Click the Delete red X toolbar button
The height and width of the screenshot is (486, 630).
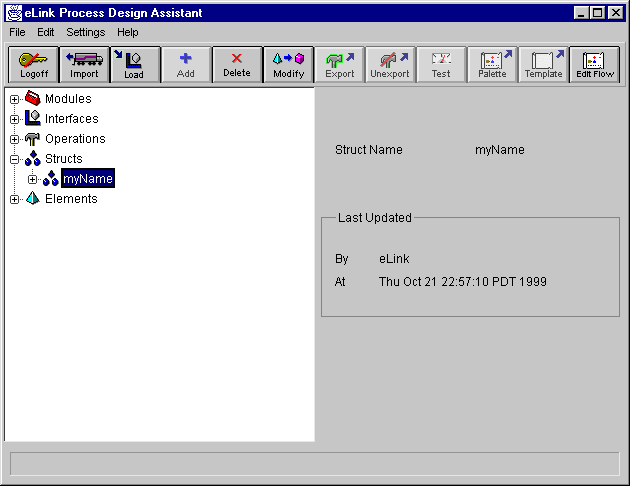pyautogui.click(x=237, y=65)
